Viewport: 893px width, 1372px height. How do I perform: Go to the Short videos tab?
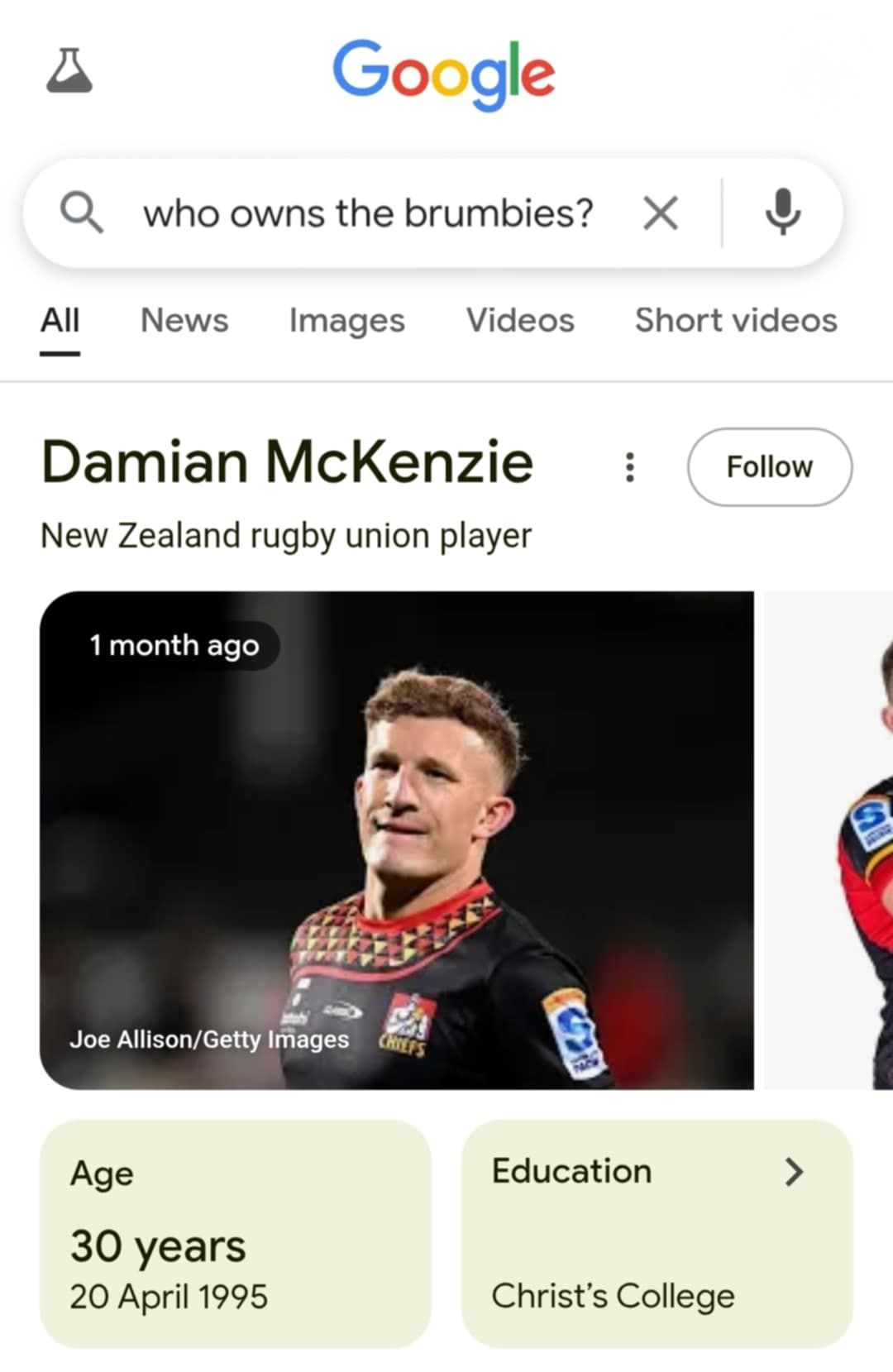736,321
